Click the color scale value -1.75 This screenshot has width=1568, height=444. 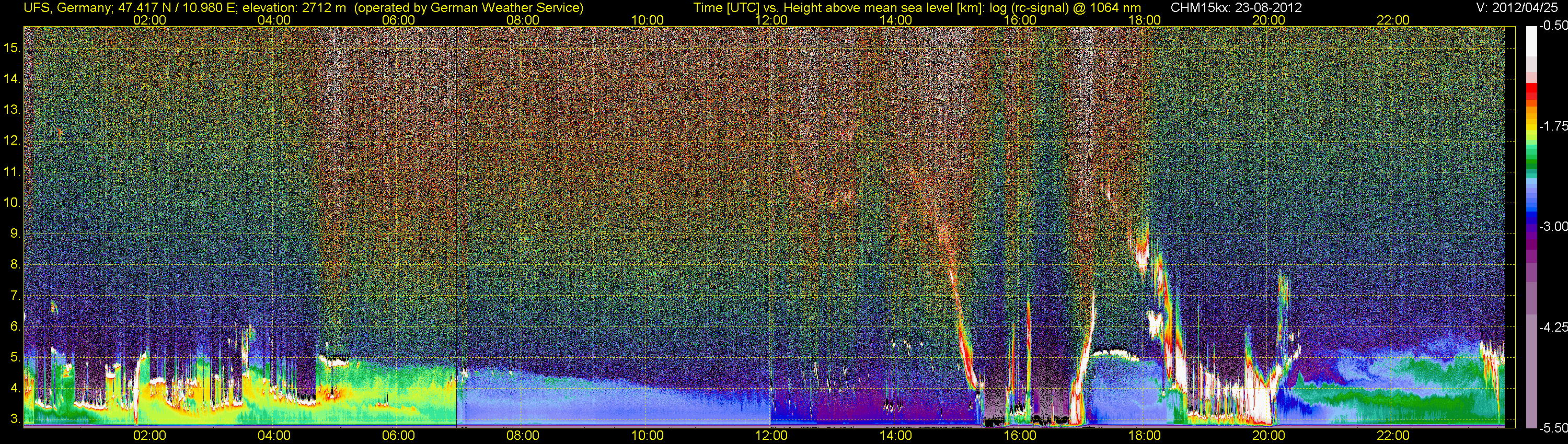pyautogui.click(x=1553, y=126)
